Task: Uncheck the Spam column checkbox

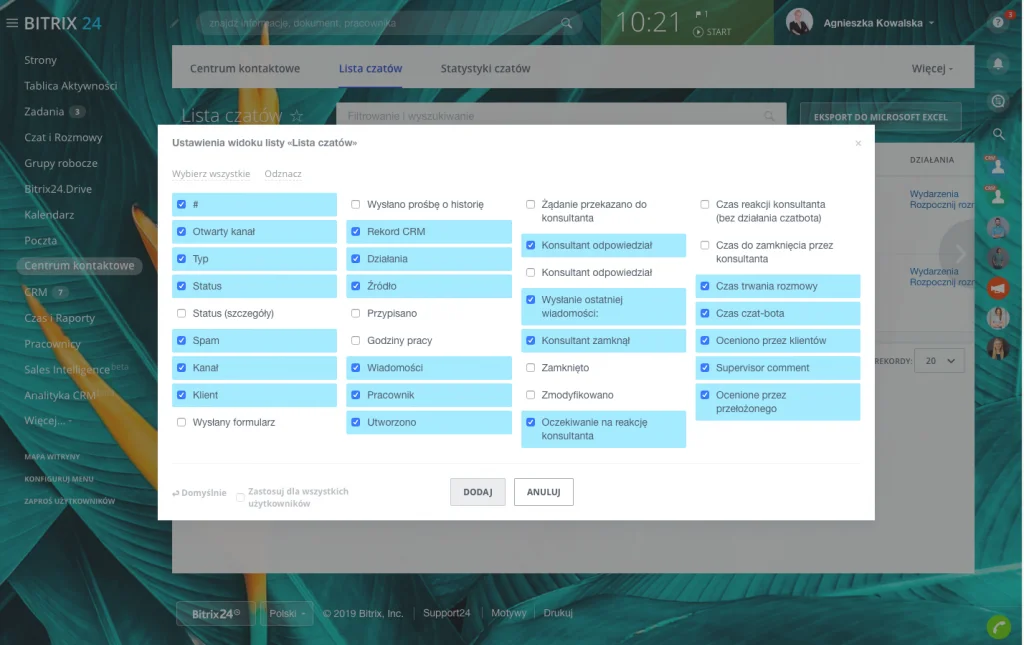Action: [x=181, y=341]
